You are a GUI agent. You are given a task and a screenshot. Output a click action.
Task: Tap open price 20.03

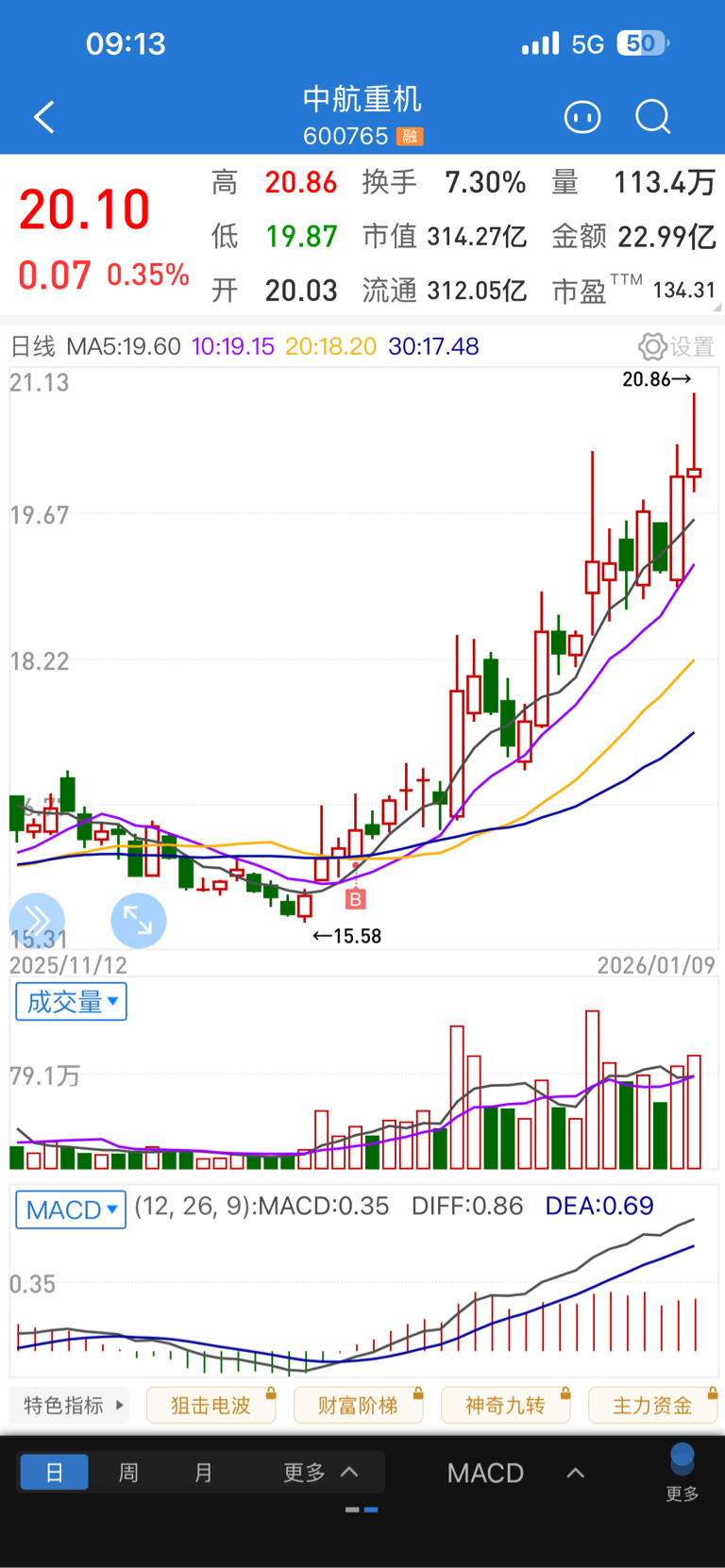301,291
